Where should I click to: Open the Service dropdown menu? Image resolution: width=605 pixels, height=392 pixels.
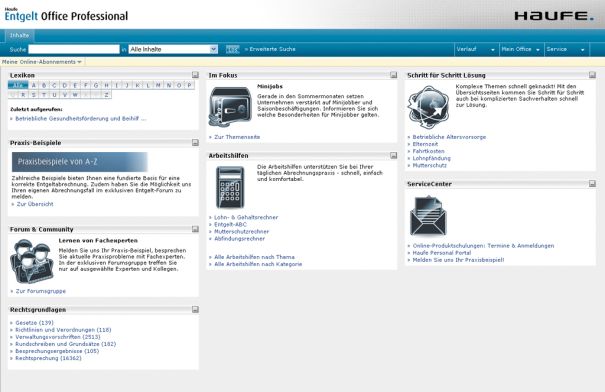[566, 49]
